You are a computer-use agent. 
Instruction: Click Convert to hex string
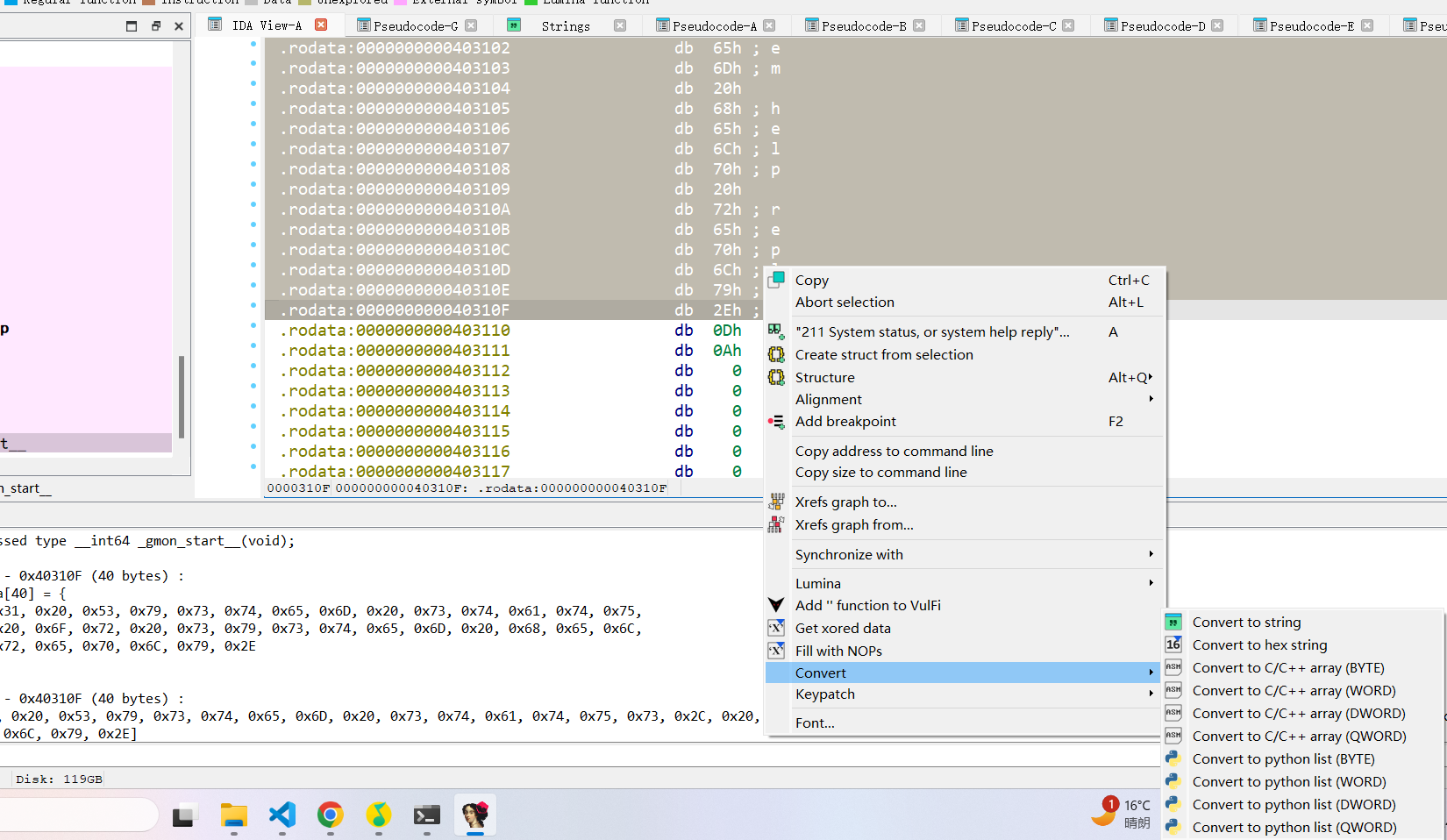pos(1302,644)
